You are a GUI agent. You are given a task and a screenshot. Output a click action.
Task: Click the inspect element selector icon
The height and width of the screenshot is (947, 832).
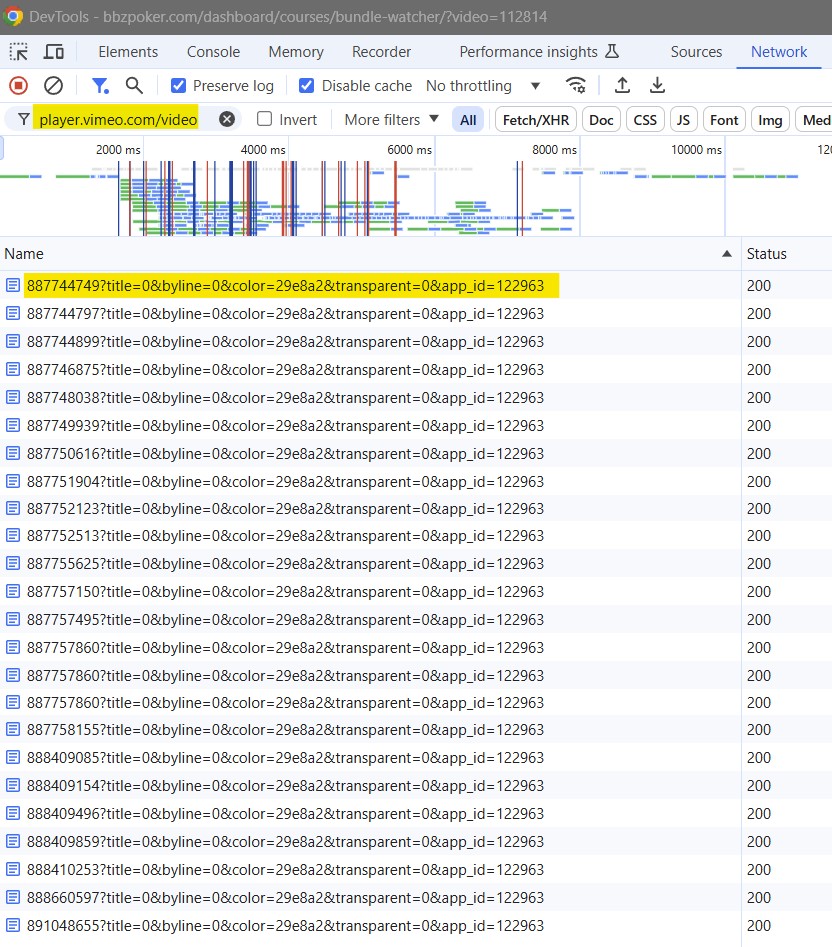point(19,52)
